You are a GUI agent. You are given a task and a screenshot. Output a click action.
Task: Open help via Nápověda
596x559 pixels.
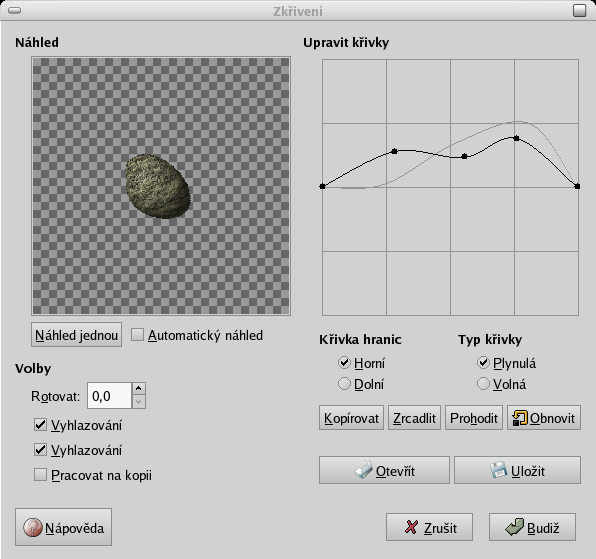pos(63,527)
